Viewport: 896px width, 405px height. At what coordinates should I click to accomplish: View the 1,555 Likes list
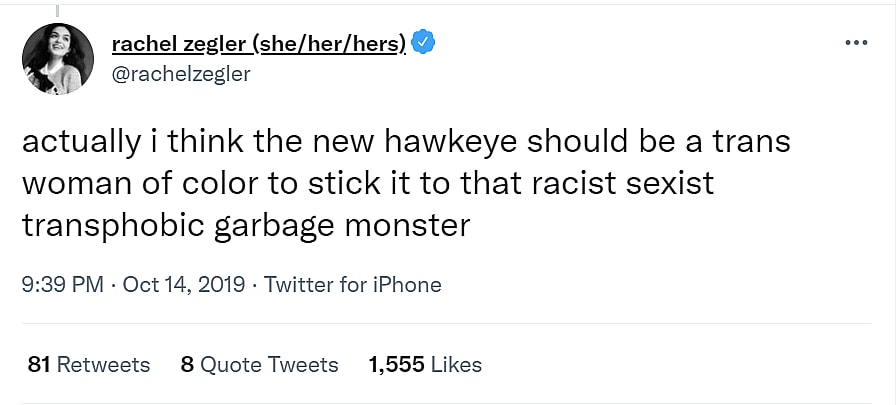tap(425, 365)
